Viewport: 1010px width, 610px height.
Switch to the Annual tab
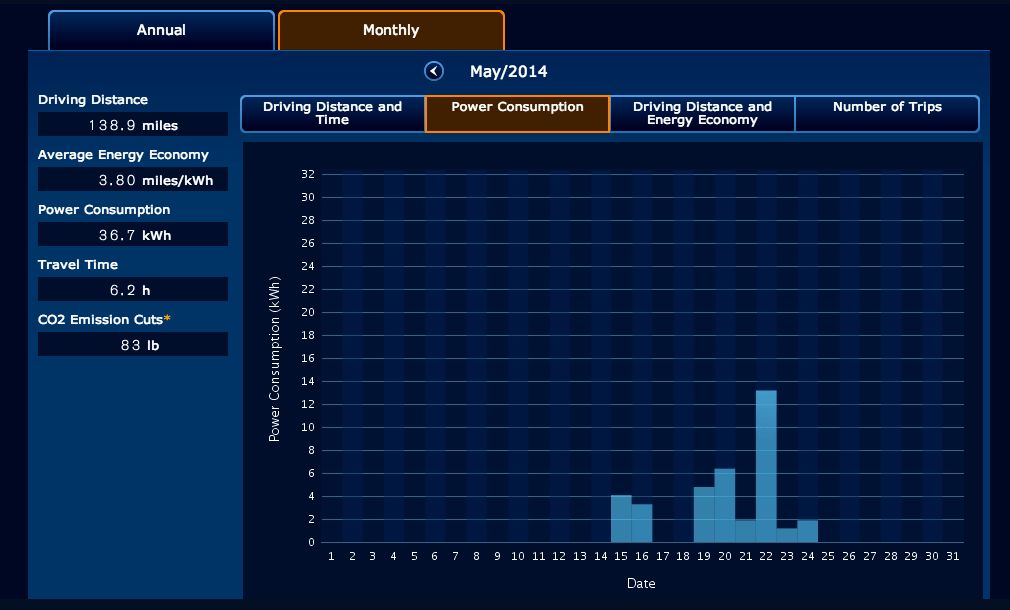tap(161, 30)
